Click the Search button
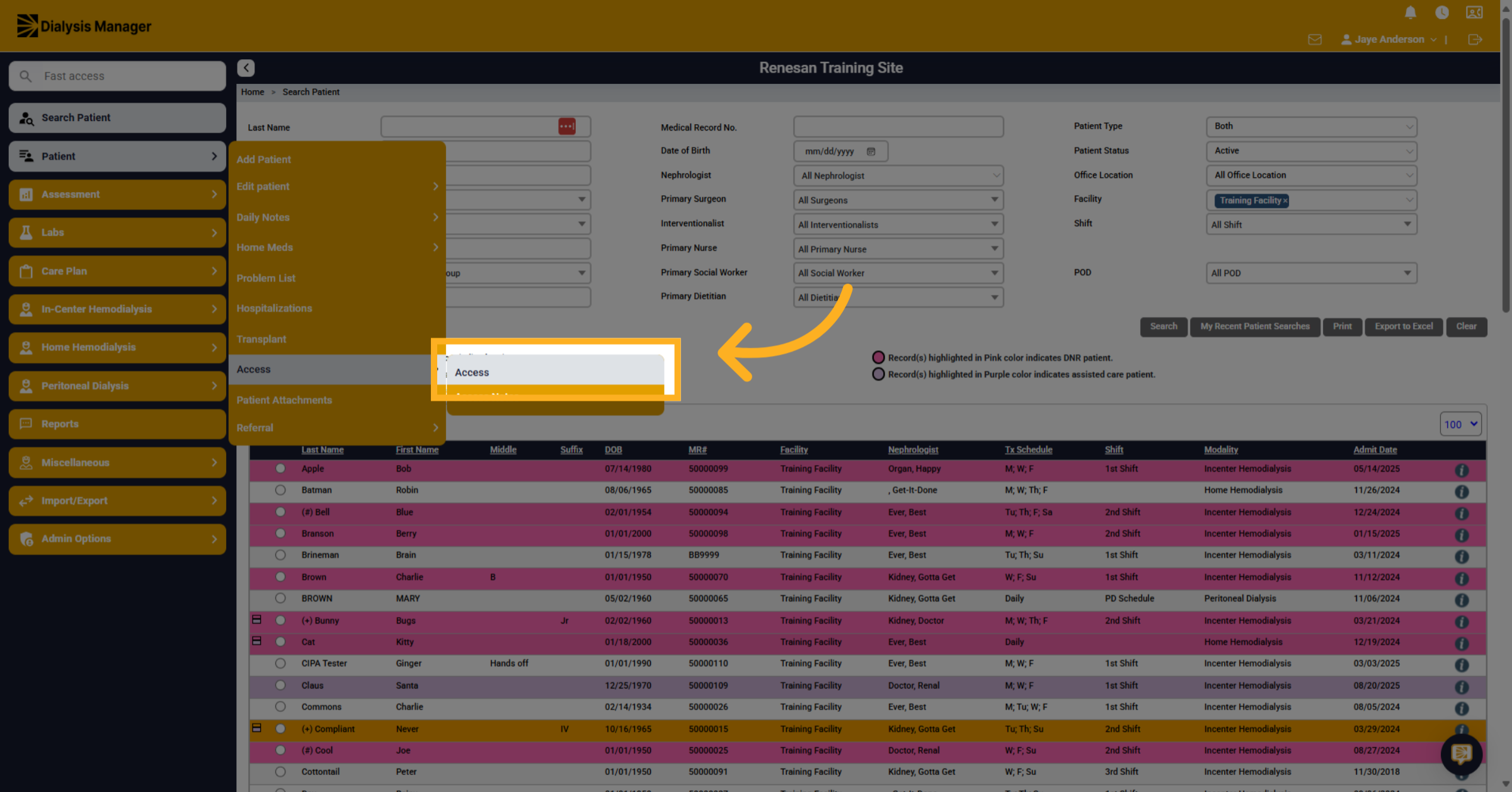 point(1164,326)
